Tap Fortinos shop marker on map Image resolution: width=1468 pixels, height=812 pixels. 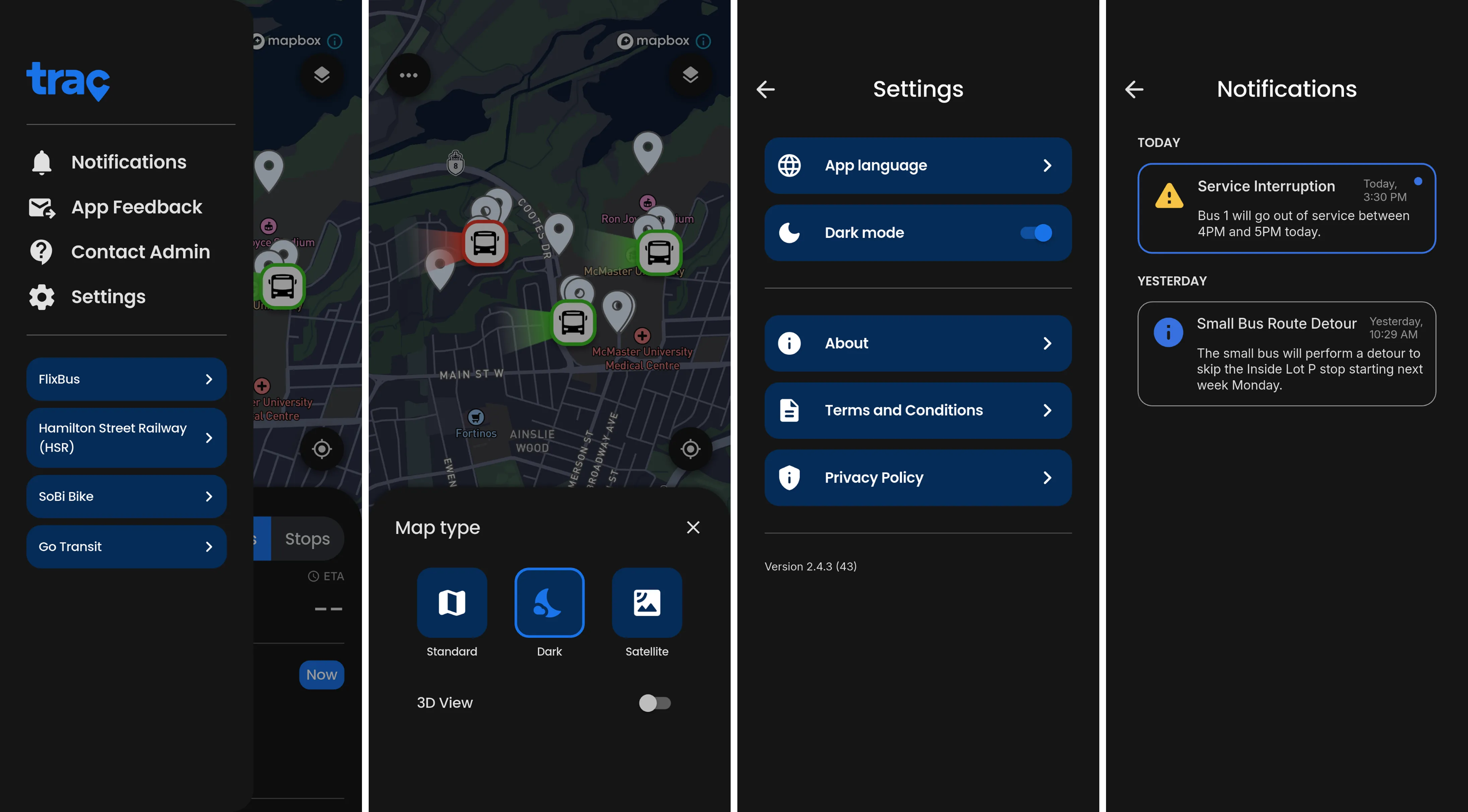pyautogui.click(x=476, y=417)
